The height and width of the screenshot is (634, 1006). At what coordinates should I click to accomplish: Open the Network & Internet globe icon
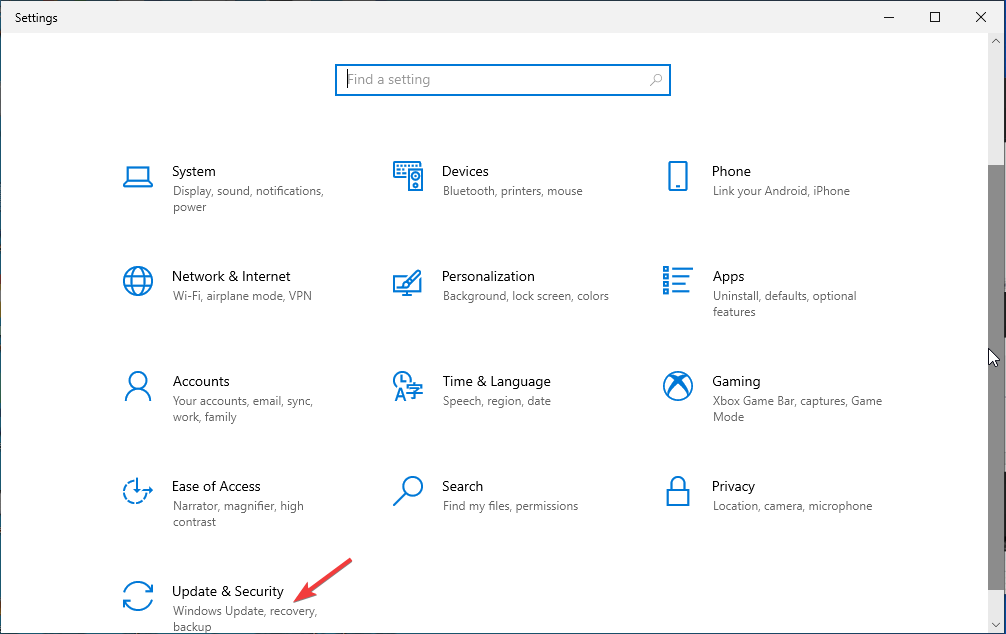pos(137,281)
